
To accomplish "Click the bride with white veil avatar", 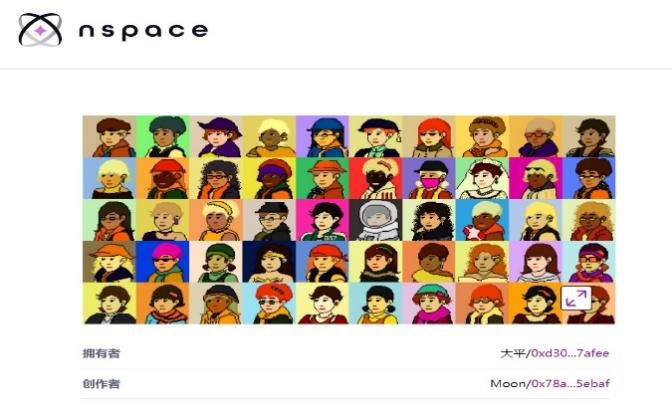I will pyautogui.click(x=482, y=178).
